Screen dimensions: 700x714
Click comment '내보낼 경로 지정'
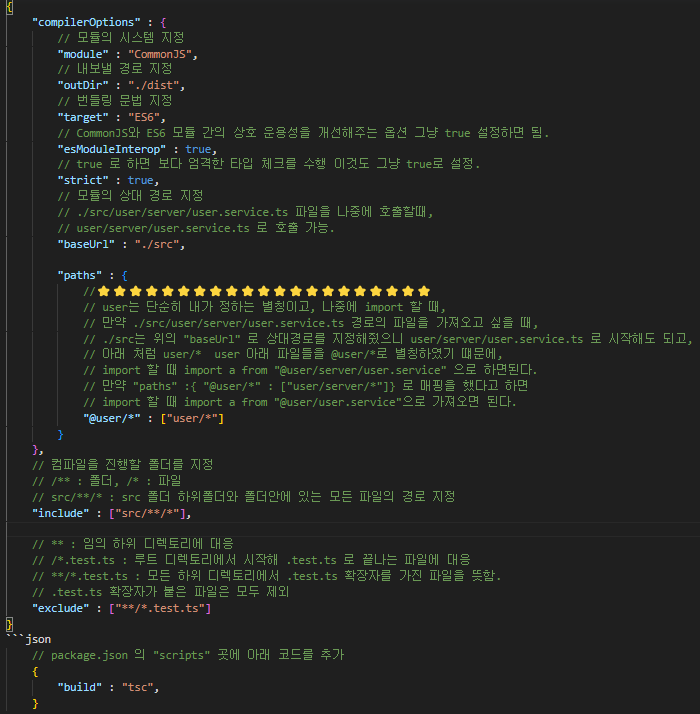tap(115, 69)
